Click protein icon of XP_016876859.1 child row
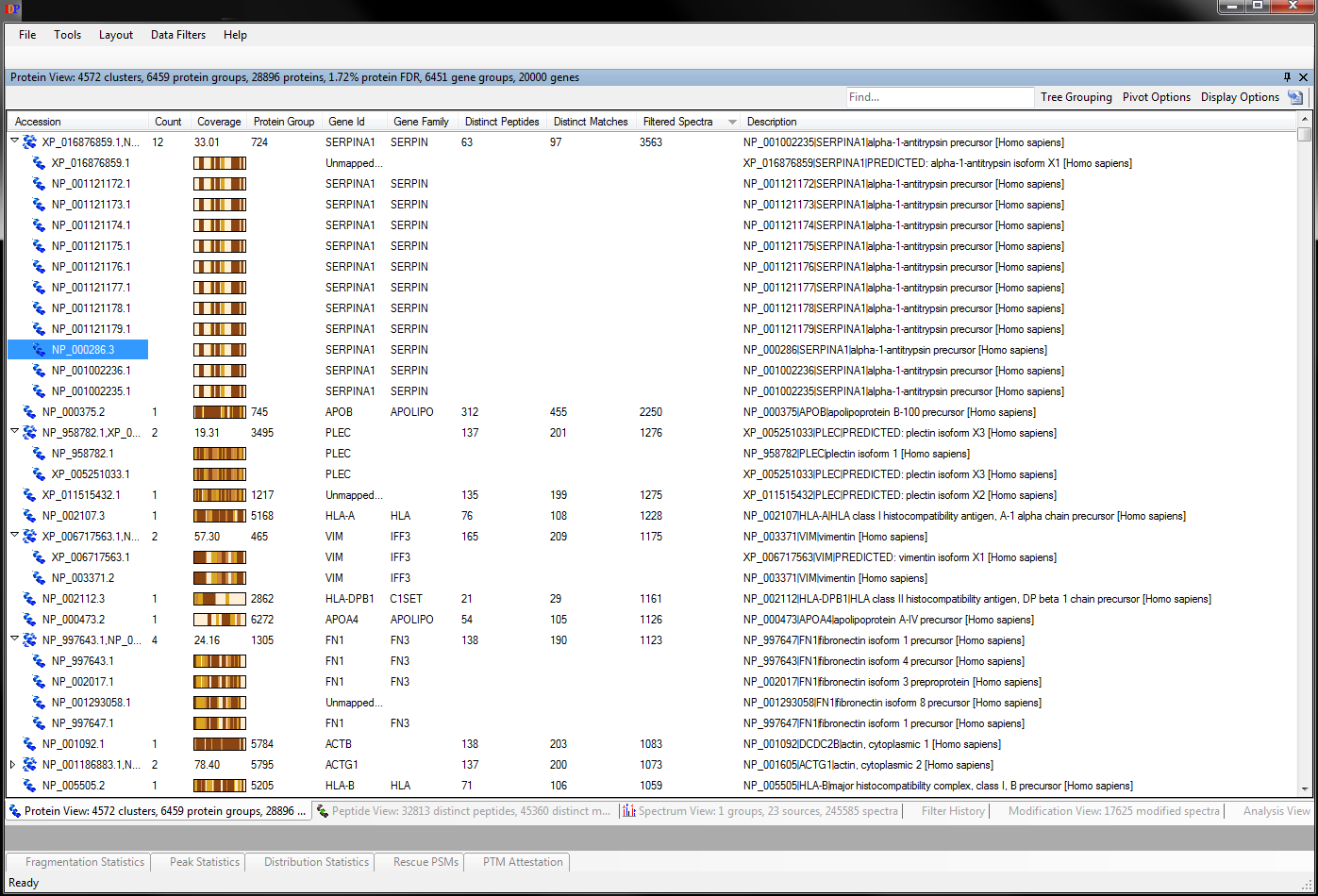 39,163
